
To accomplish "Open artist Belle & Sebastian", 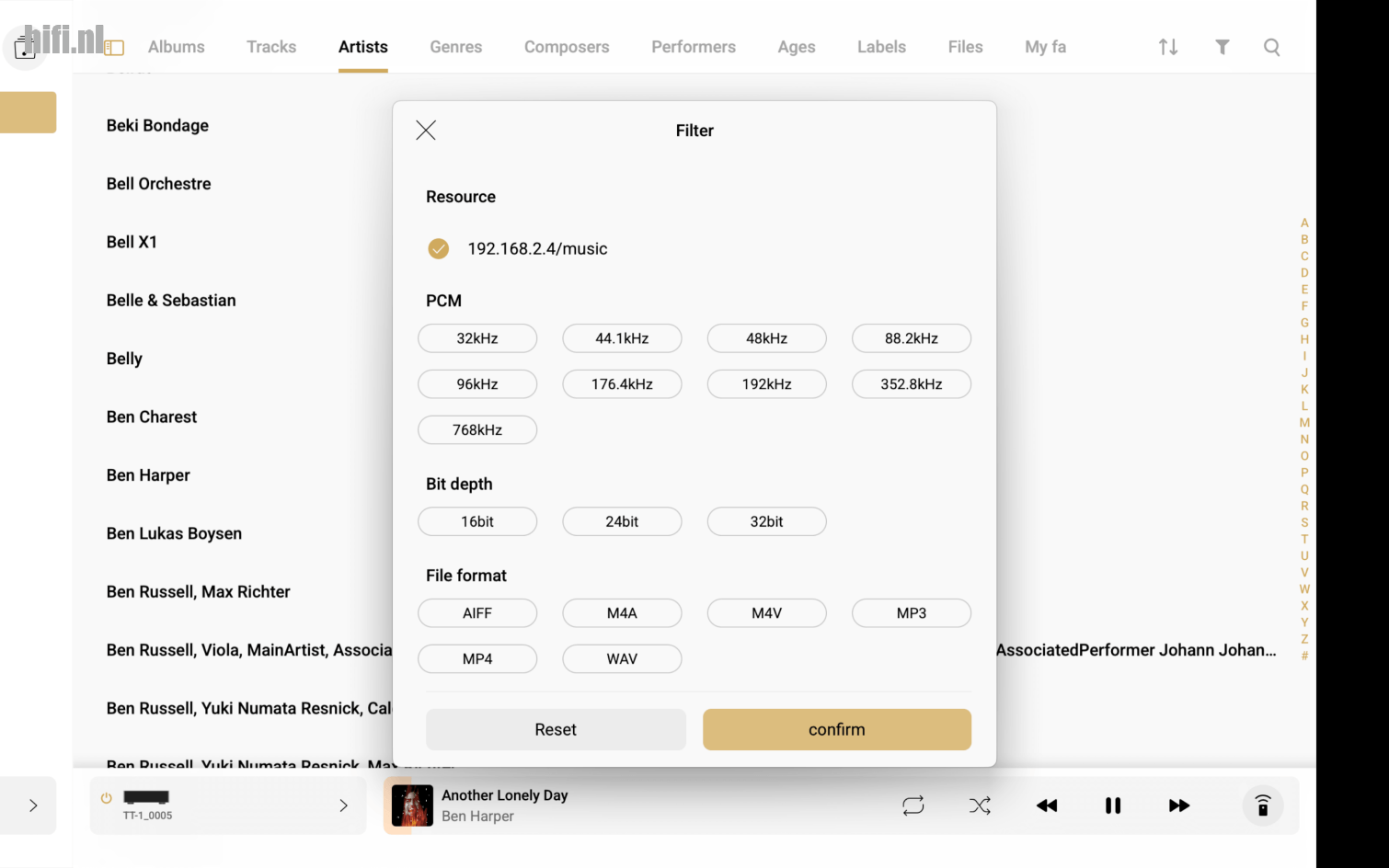I will click(x=171, y=301).
